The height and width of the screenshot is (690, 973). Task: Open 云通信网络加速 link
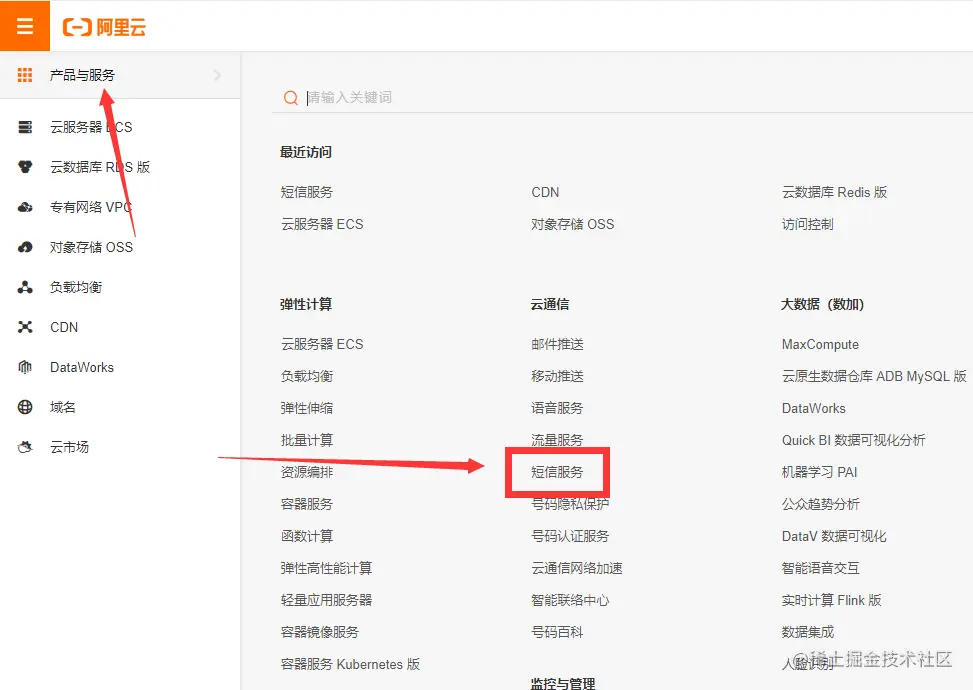(576, 568)
